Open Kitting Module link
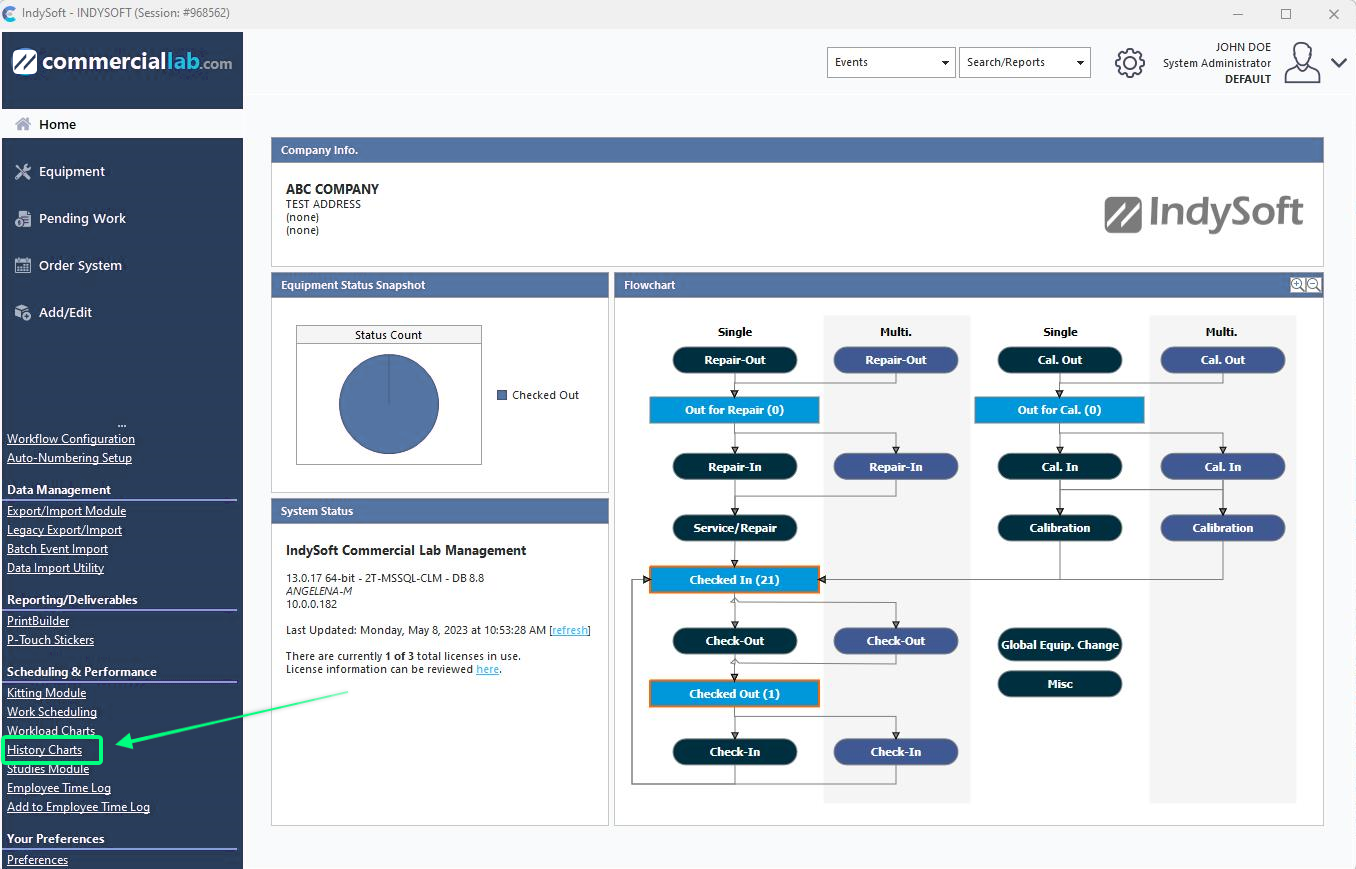This screenshot has width=1356, height=869. pos(46,693)
